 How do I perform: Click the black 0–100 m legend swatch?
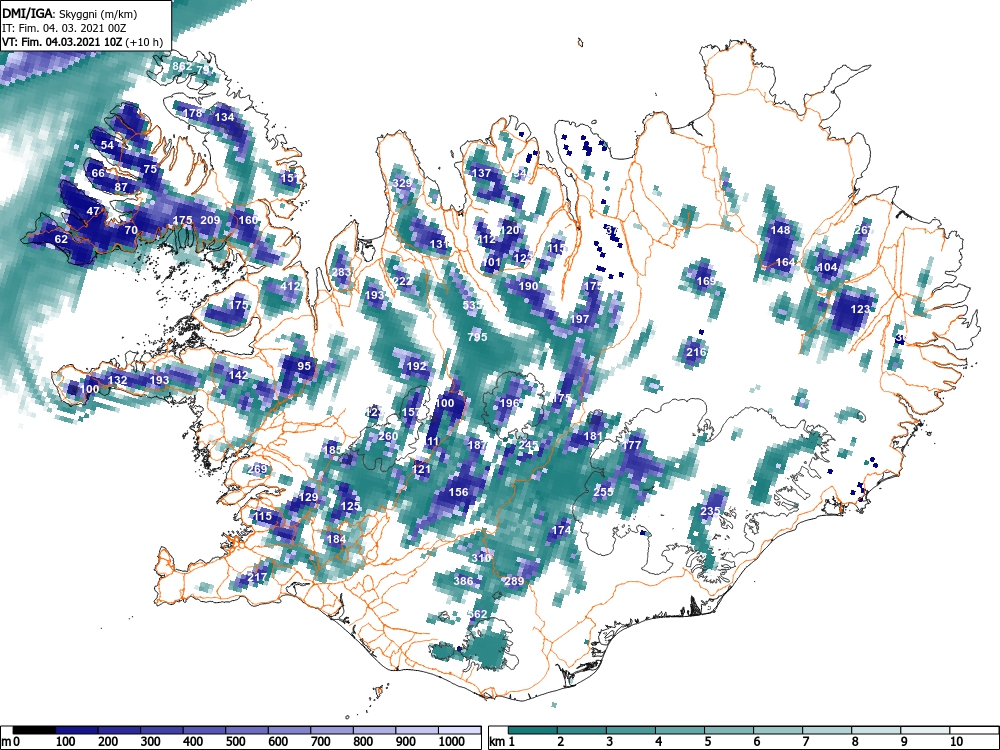pos(34,730)
